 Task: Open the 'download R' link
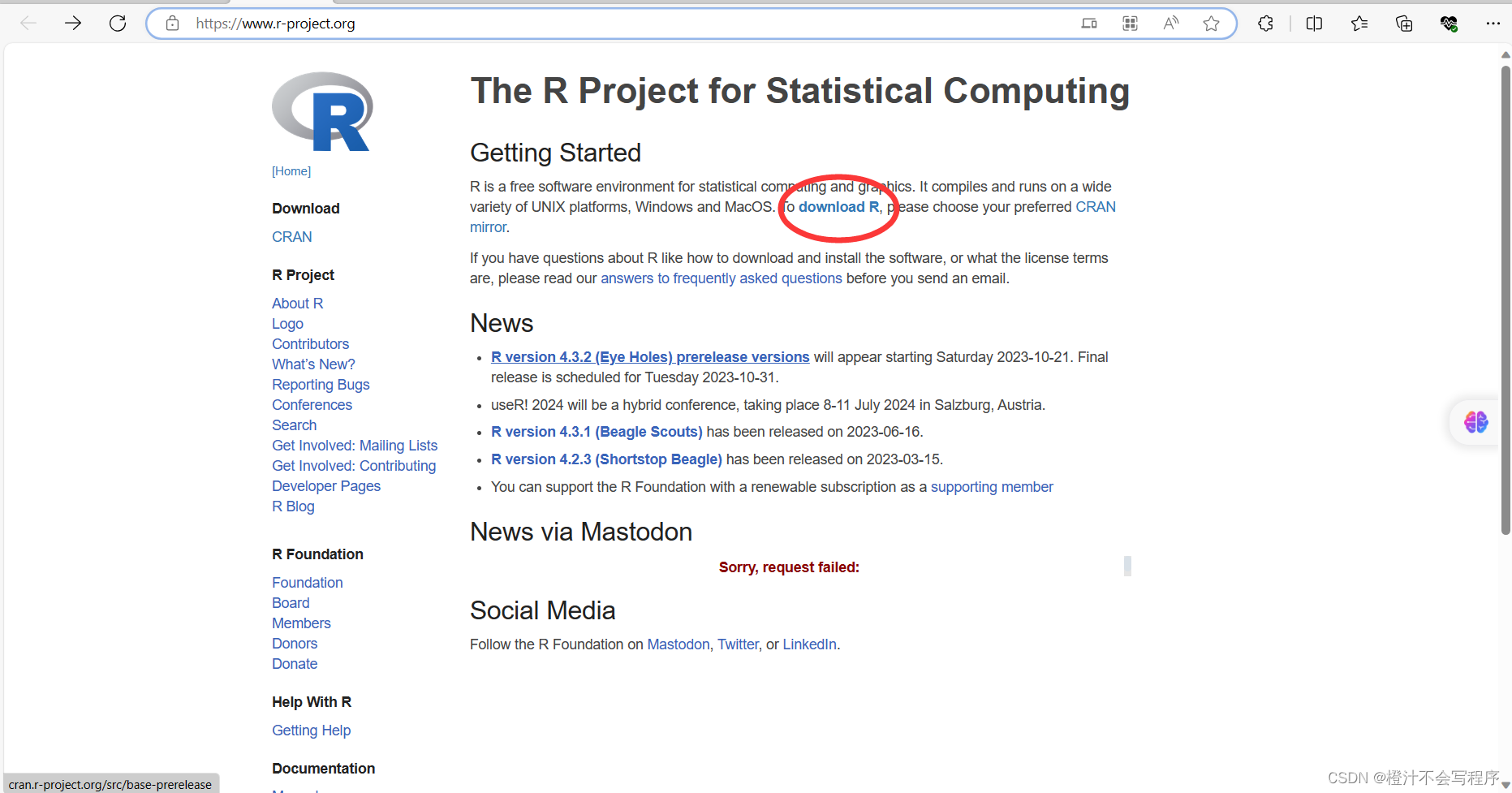pyautogui.click(x=838, y=207)
